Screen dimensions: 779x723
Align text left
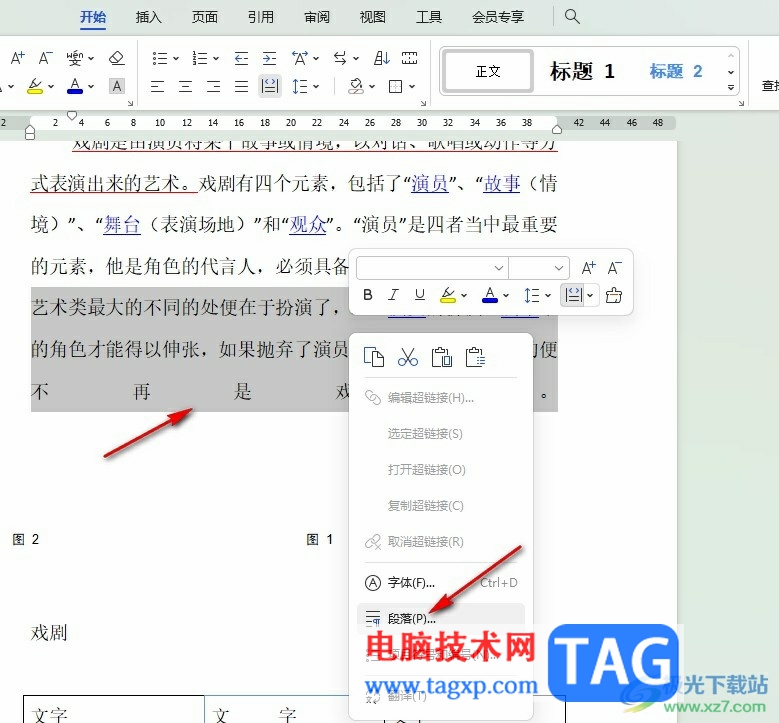click(157, 86)
